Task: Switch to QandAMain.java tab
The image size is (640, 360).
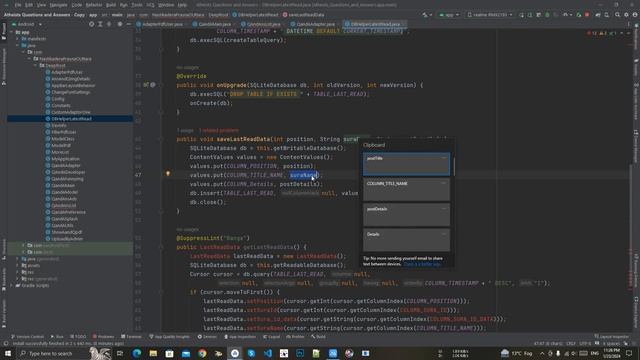Action: click(211, 24)
